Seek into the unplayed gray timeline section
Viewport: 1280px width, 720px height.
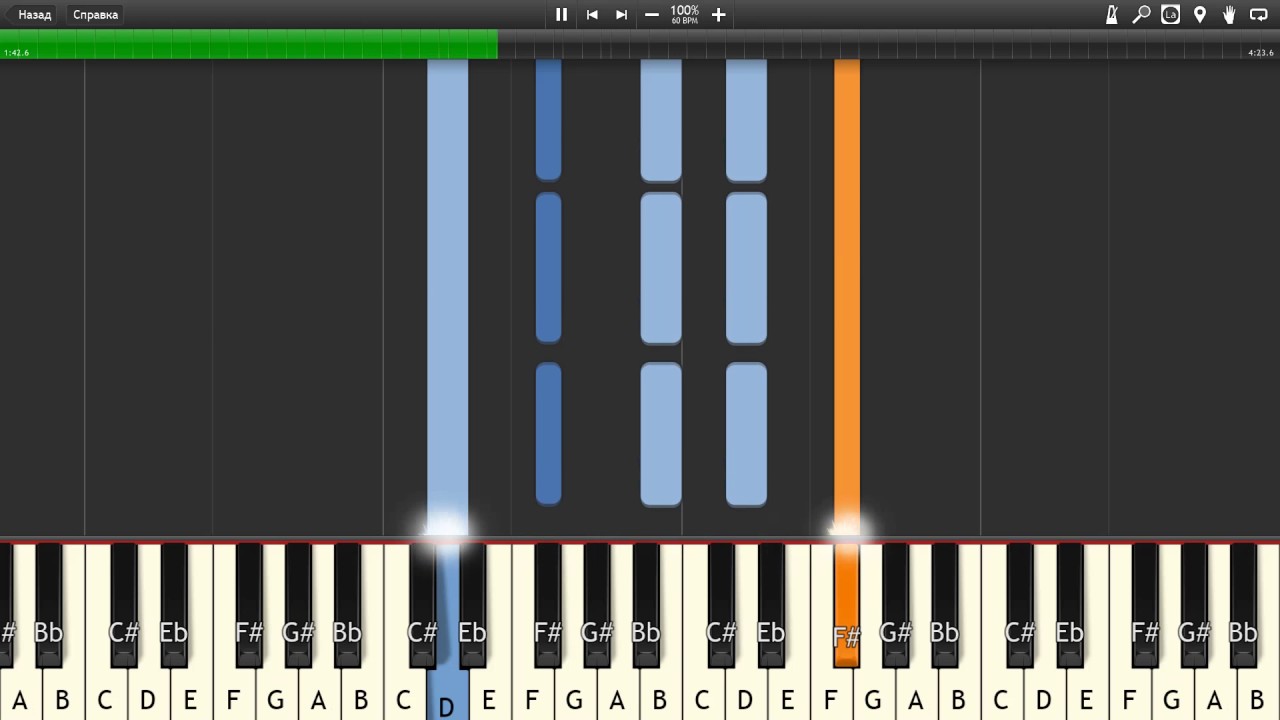(889, 44)
